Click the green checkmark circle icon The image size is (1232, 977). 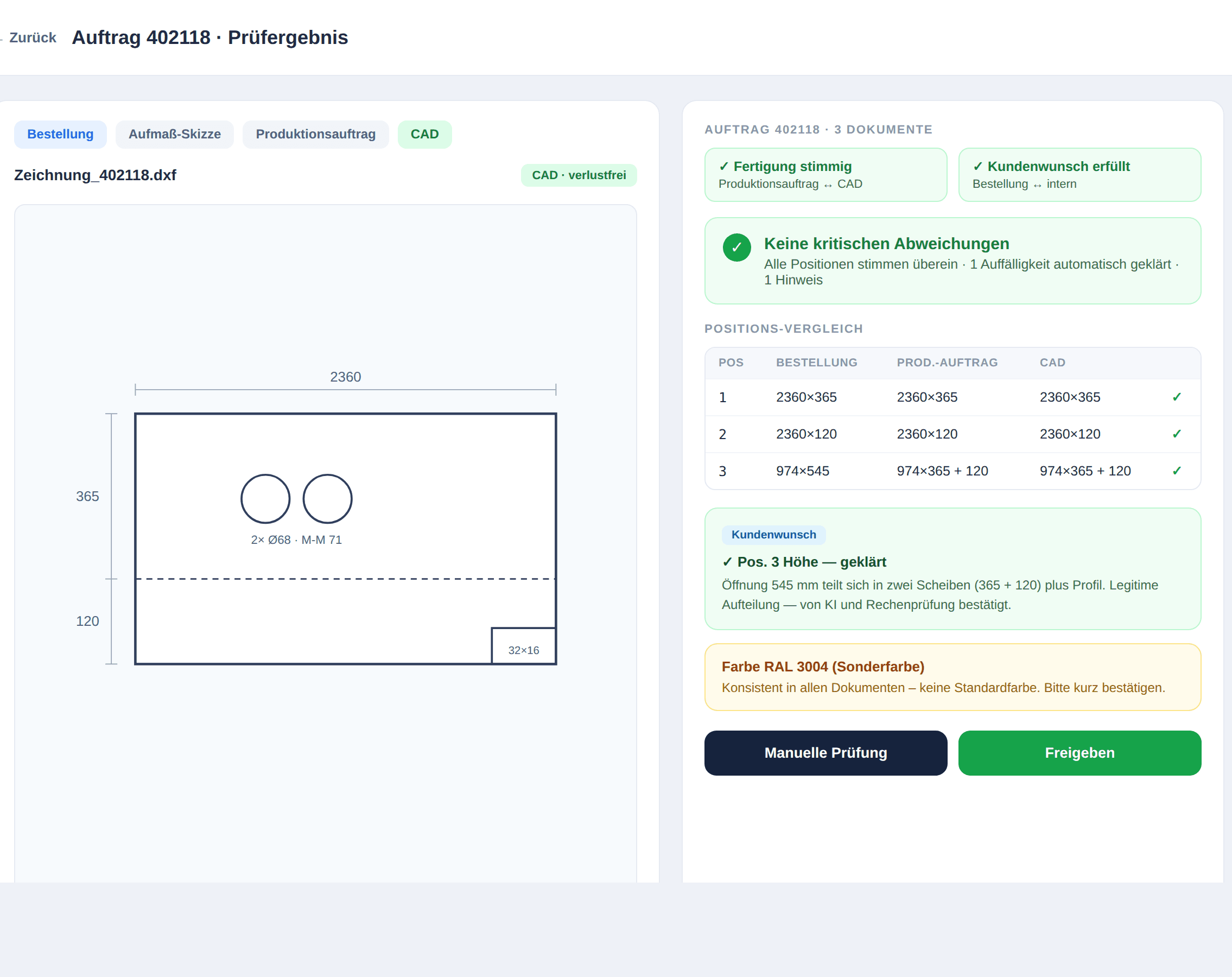pos(736,248)
